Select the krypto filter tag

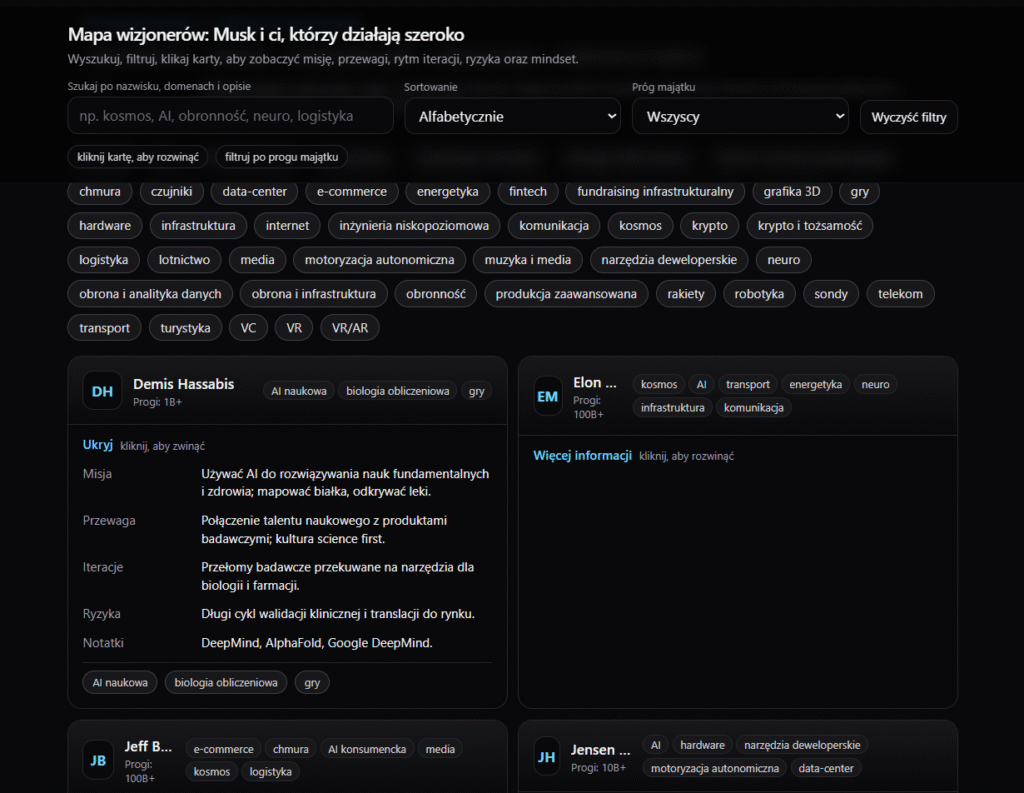710,225
